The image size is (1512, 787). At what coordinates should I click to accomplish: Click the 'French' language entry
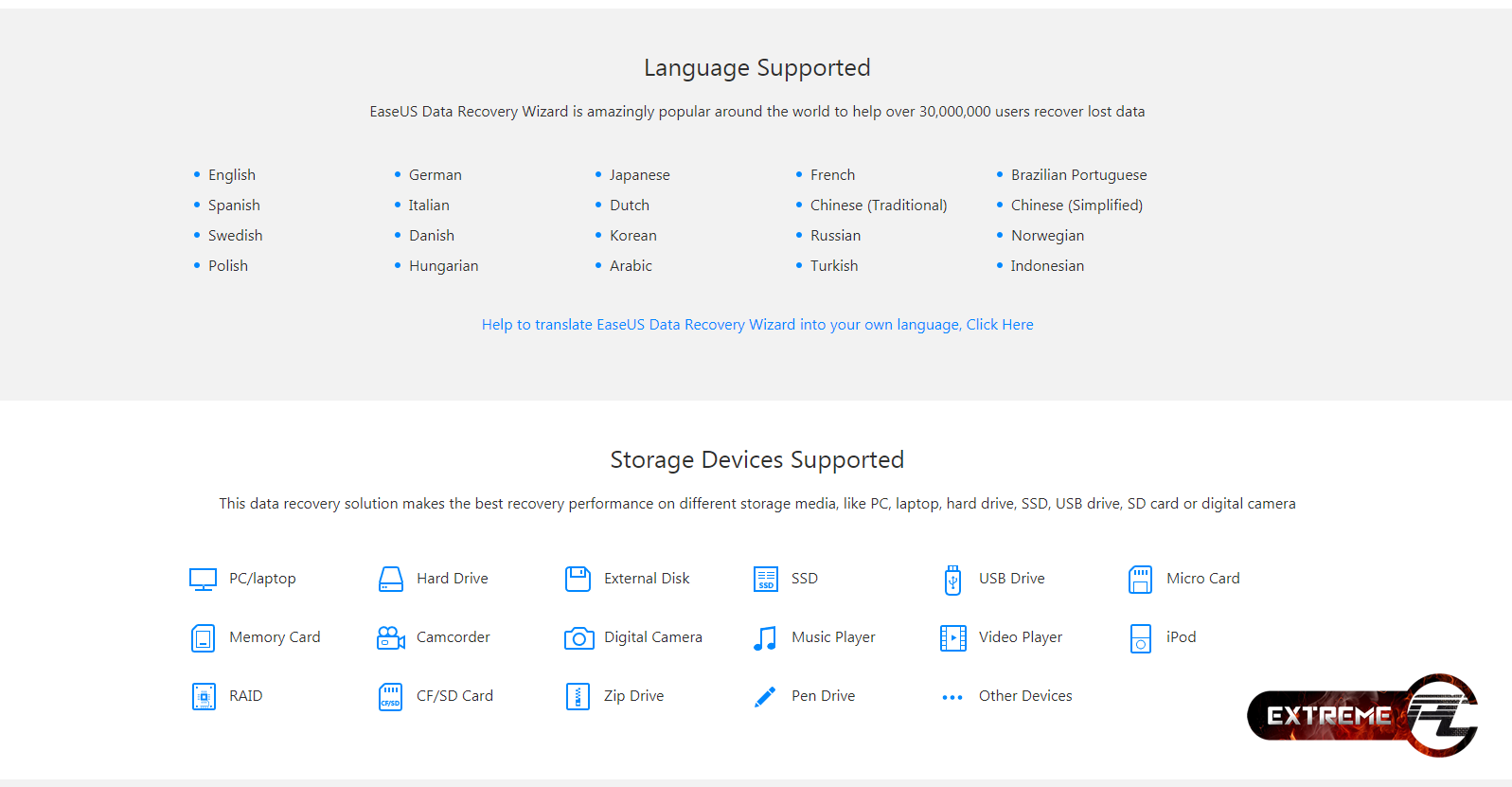click(x=833, y=175)
